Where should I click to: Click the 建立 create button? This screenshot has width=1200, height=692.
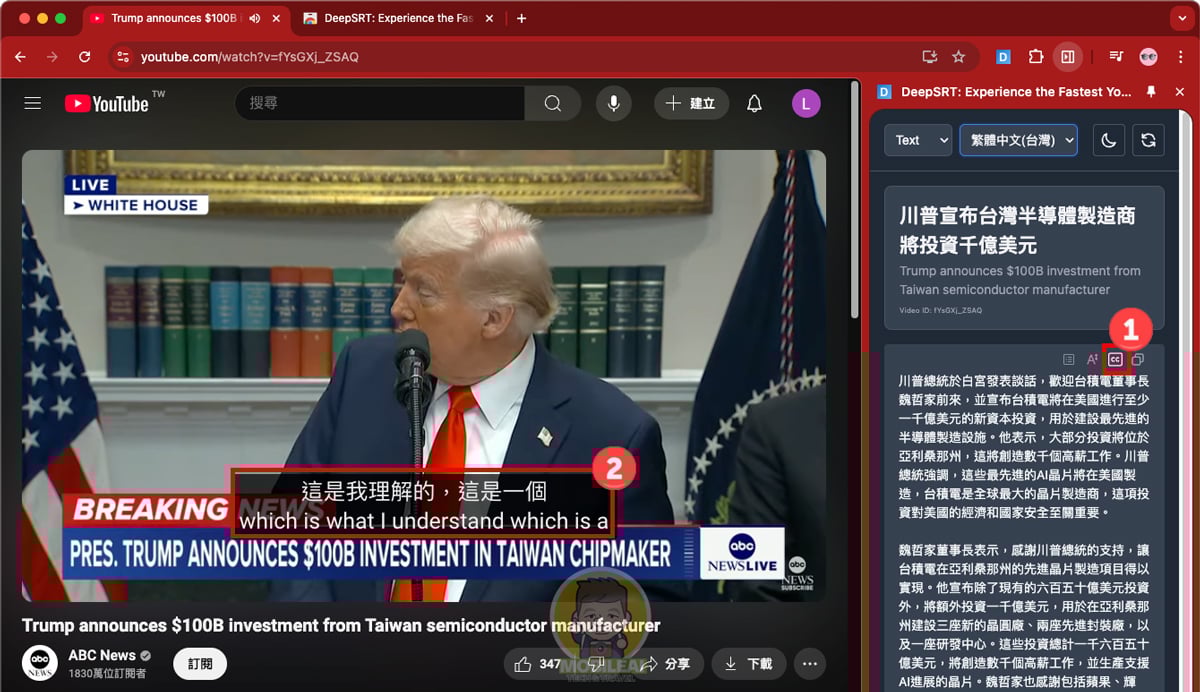(x=691, y=103)
